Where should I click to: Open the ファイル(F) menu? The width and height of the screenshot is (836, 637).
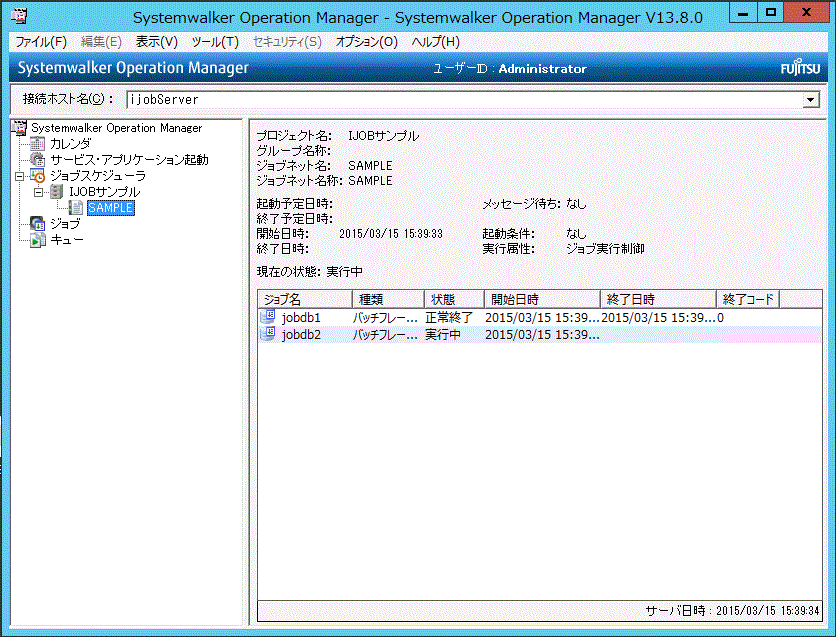(41, 42)
